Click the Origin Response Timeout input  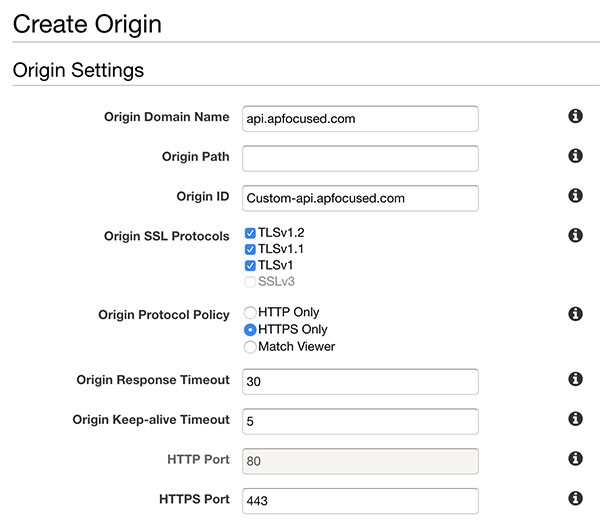(x=360, y=382)
